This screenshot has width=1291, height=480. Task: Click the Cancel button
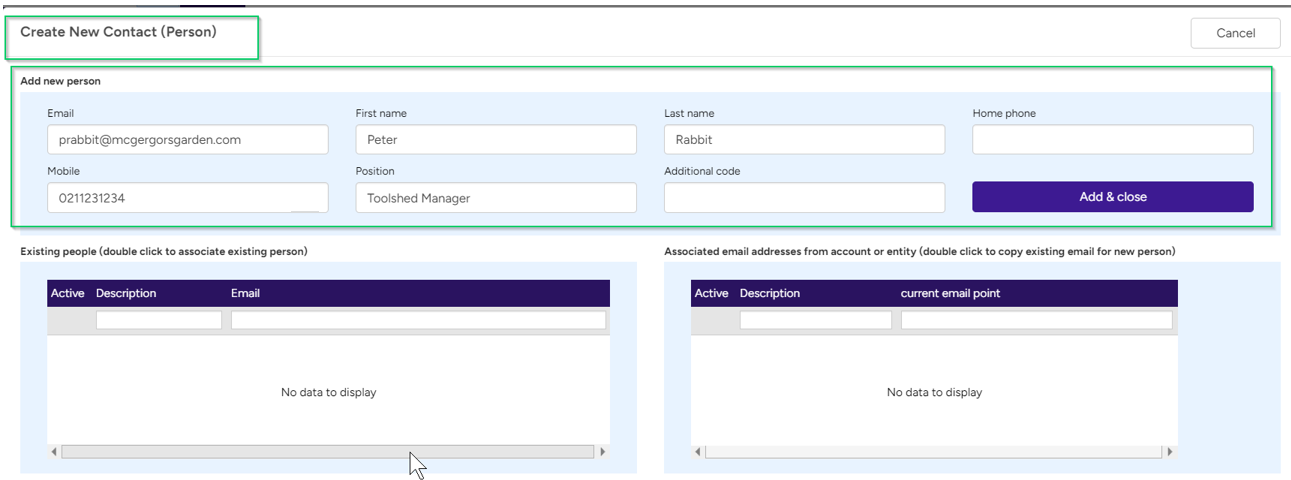[1235, 33]
